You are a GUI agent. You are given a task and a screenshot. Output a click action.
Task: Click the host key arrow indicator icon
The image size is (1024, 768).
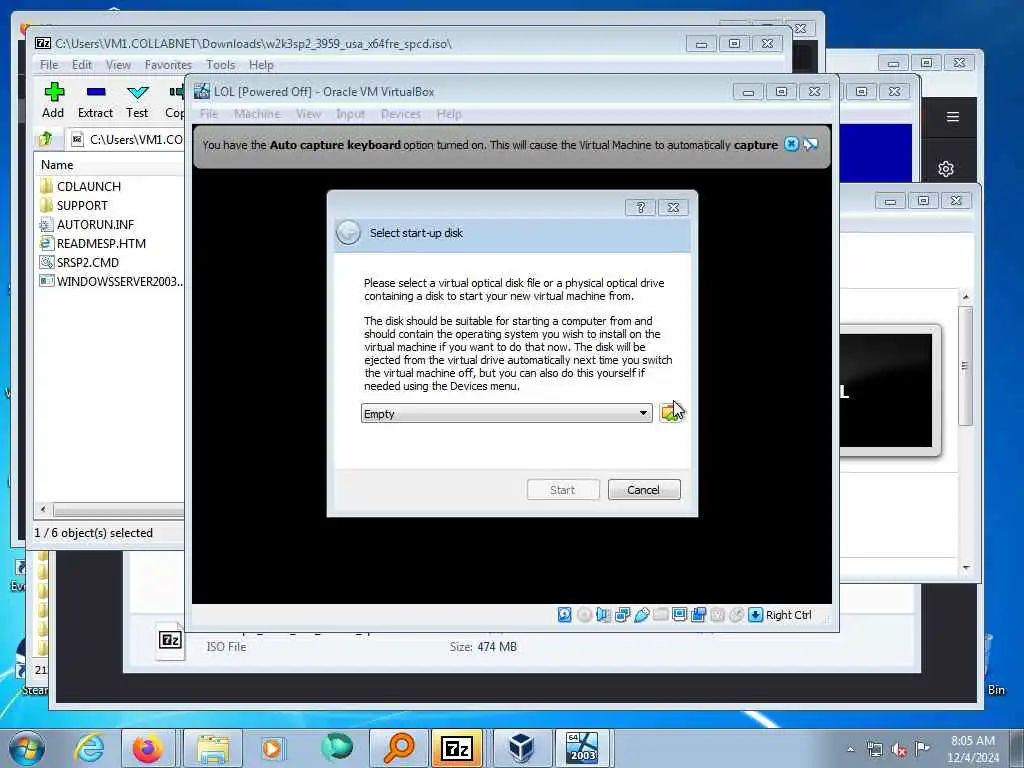coord(756,615)
